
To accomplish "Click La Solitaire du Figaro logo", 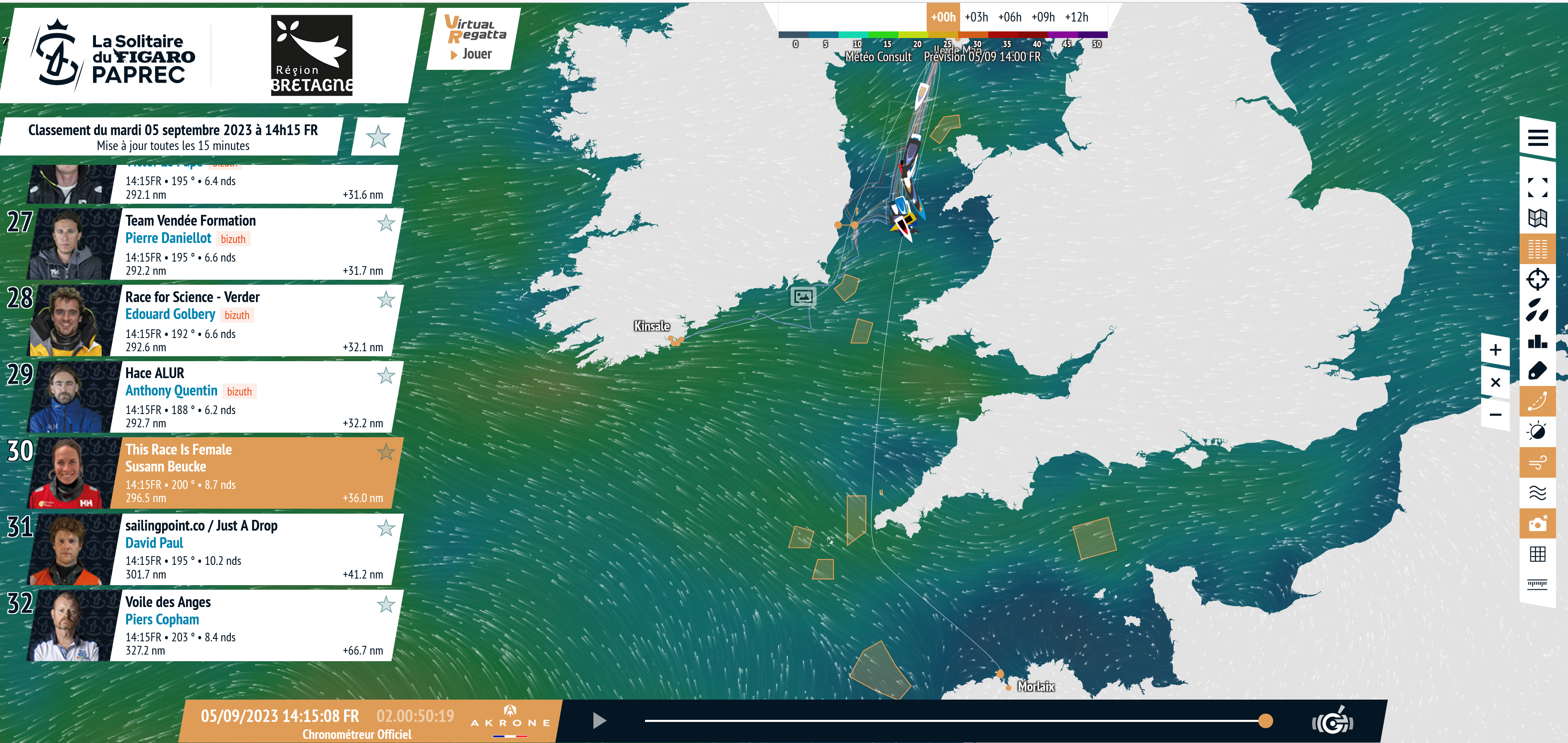I will click(114, 55).
